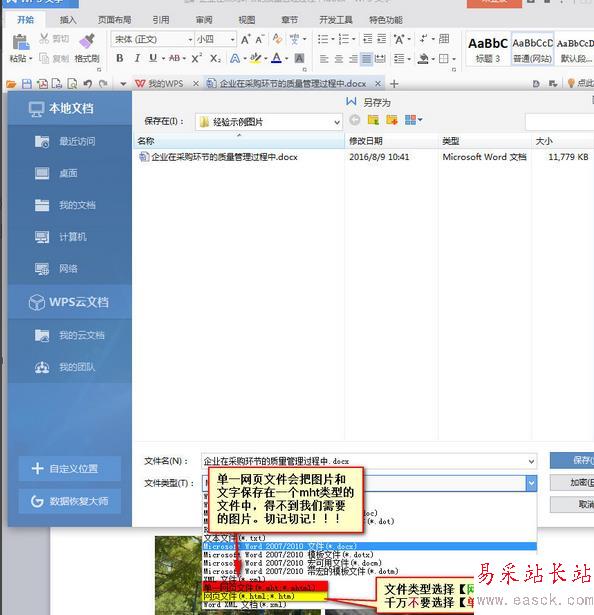The image size is (594, 615).
Task: Select 本地文档 in save dialog sidebar
Action: point(70,108)
